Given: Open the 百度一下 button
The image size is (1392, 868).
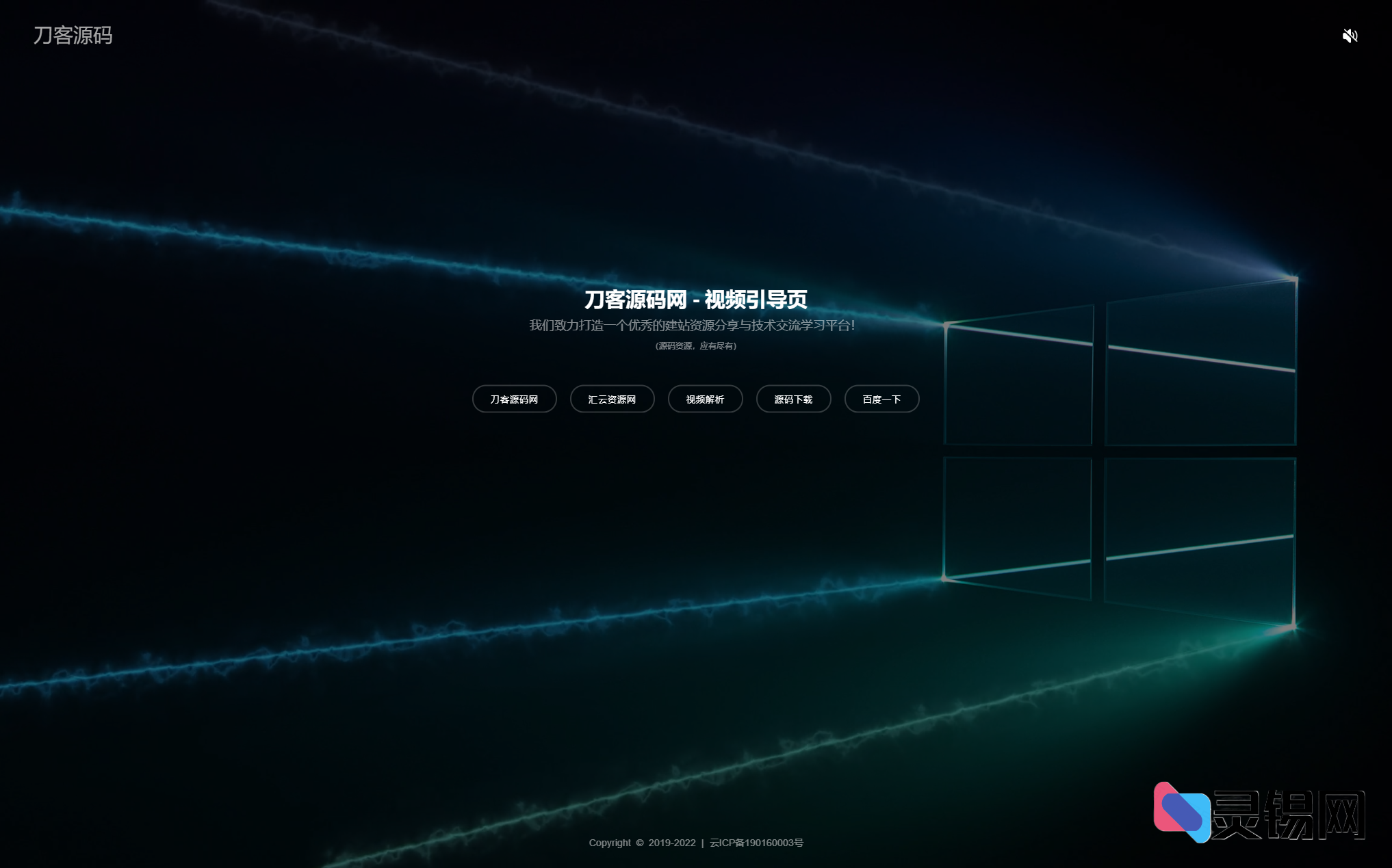Looking at the screenshot, I should click(881, 399).
